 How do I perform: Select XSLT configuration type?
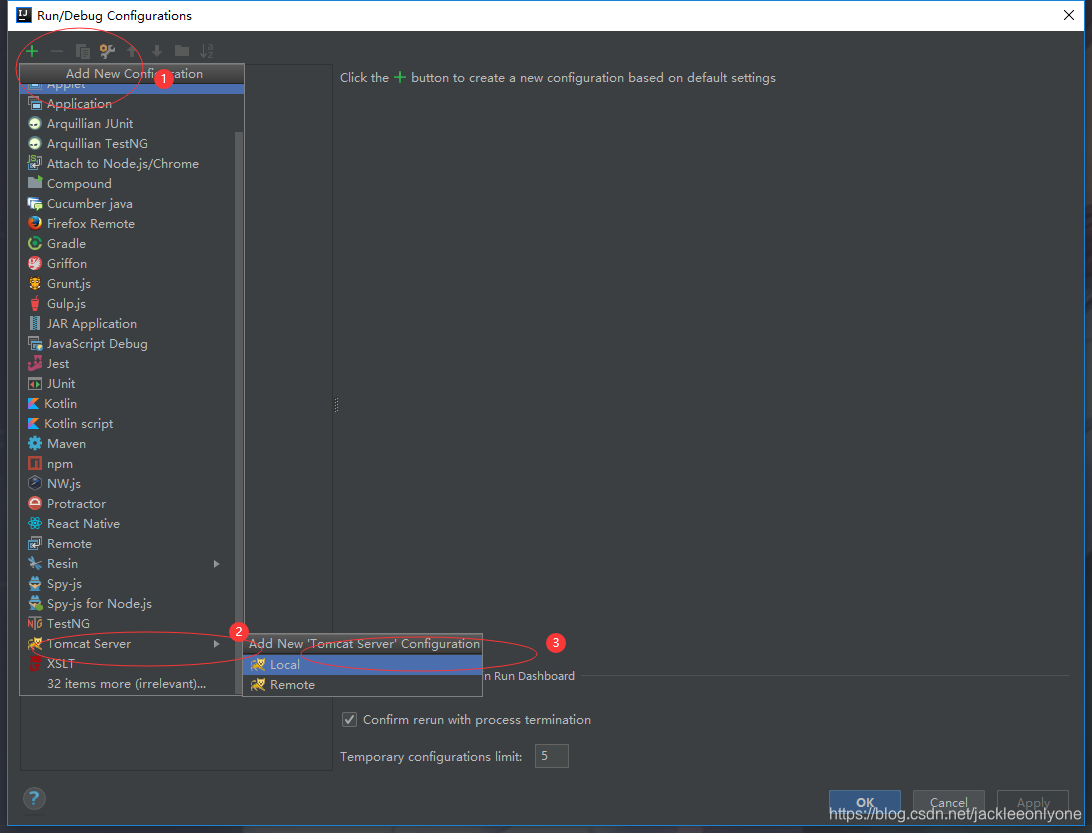coord(128,664)
